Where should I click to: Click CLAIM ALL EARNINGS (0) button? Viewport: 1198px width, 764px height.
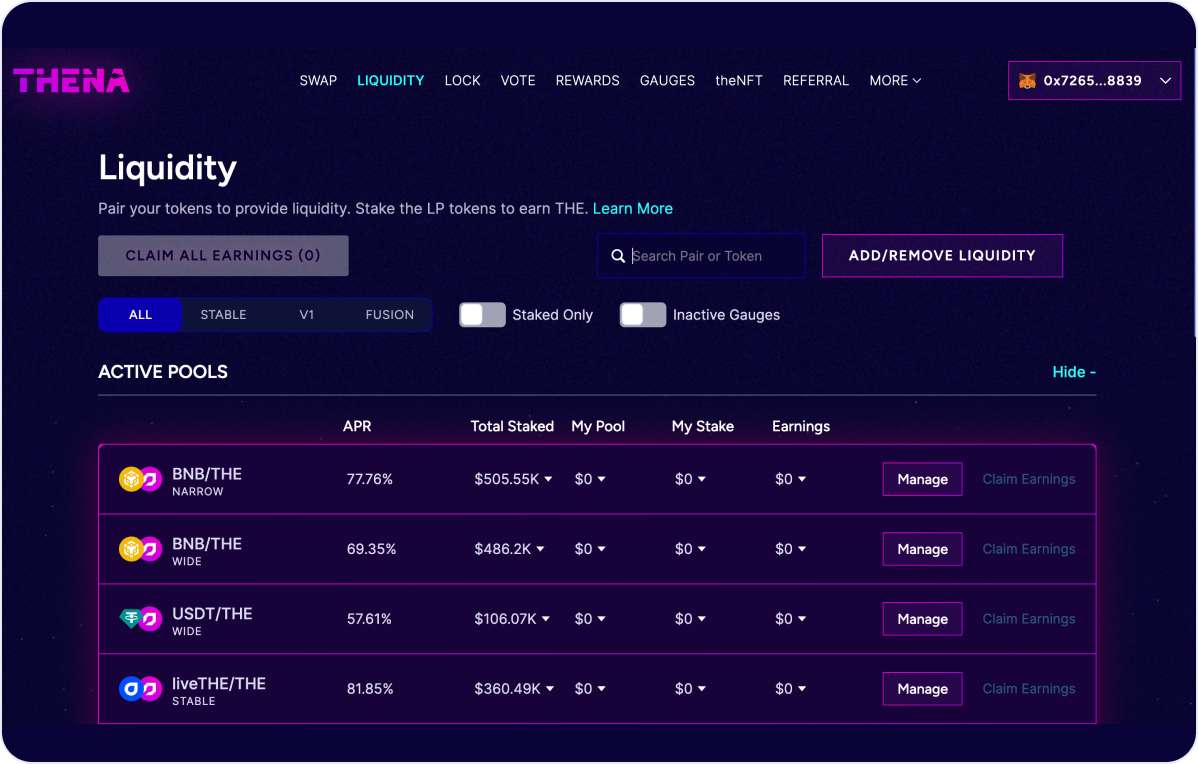point(223,255)
